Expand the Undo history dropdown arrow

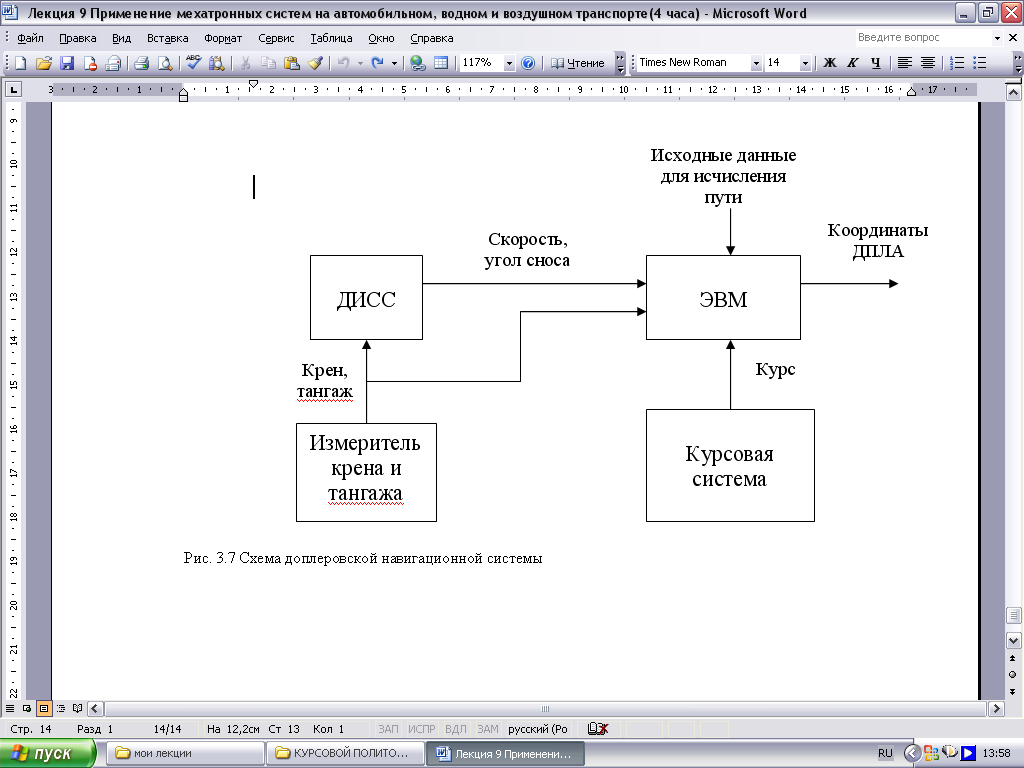point(360,63)
